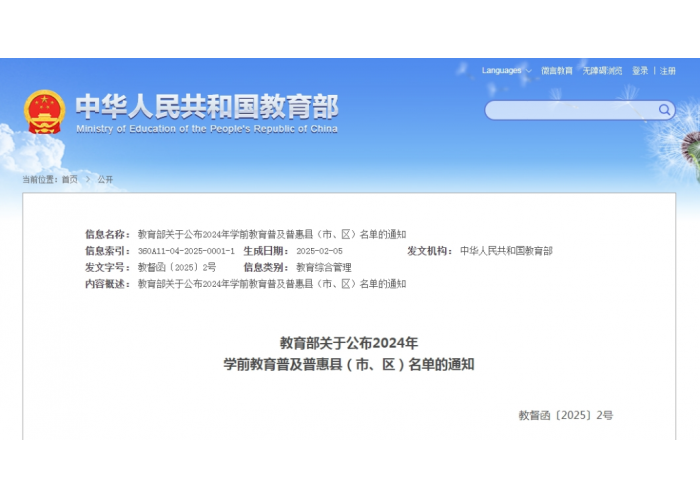This screenshot has width=700, height=500.
Task: Click the 当前位置 breadcrumb label
Action: [40, 179]
